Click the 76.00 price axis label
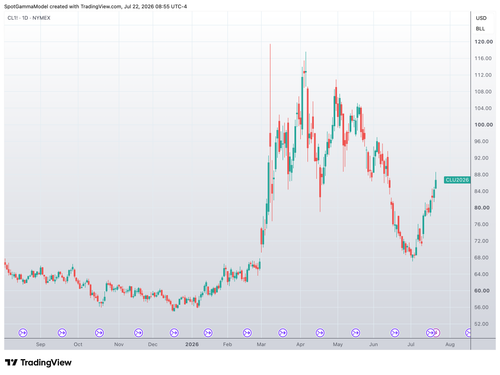This screenshot has width=500, height=375. pos(482,224)
